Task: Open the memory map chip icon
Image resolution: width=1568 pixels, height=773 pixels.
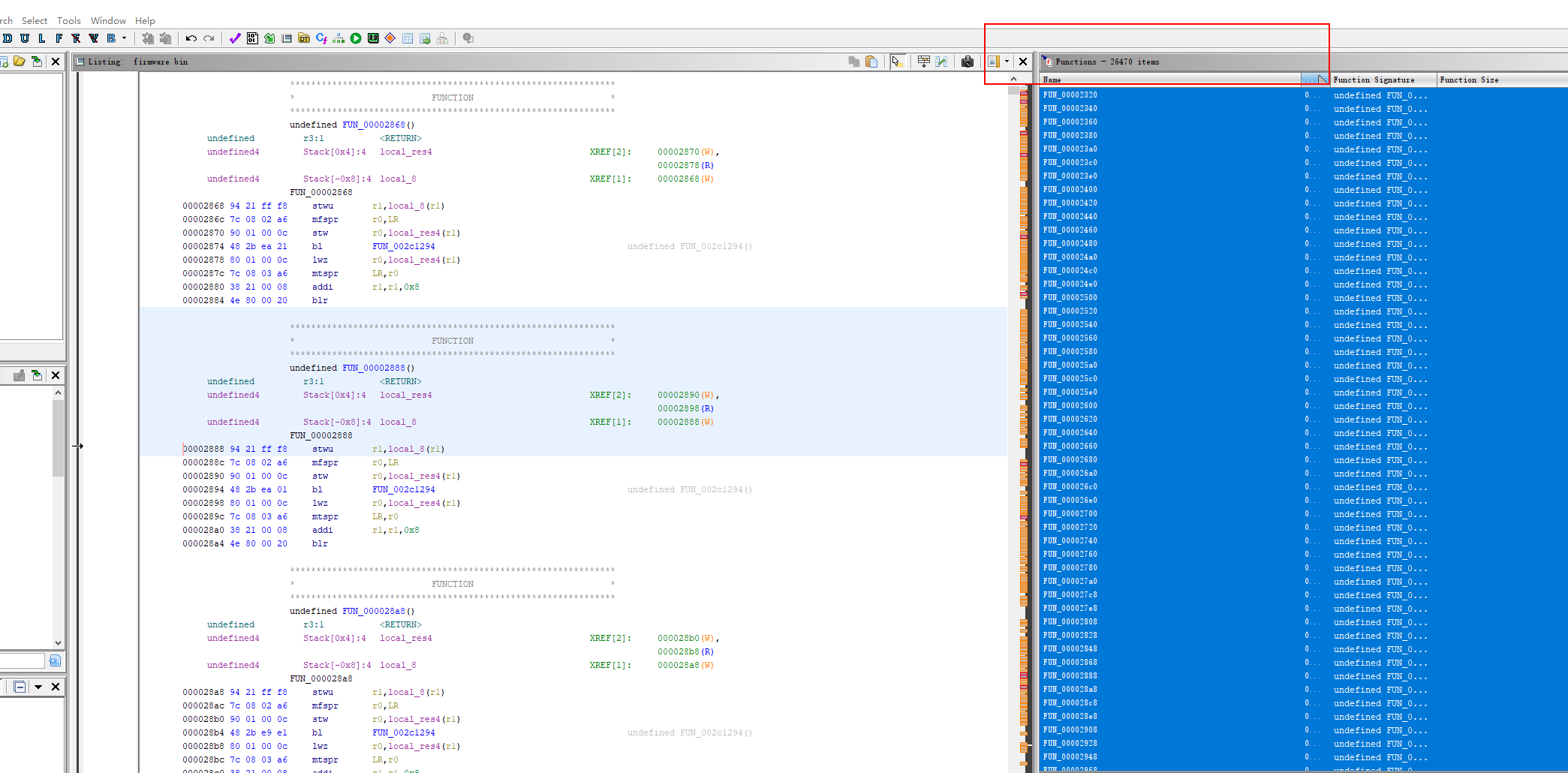Action: pos(373,38)
